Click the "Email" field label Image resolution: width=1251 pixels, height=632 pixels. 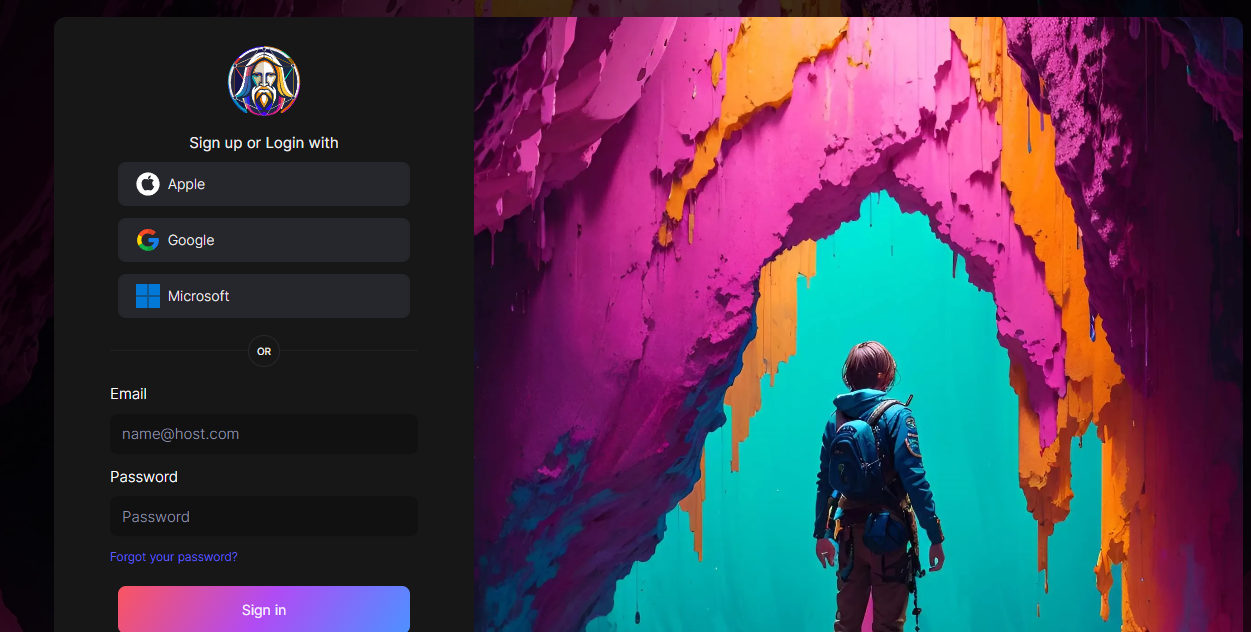click(128, 394)
